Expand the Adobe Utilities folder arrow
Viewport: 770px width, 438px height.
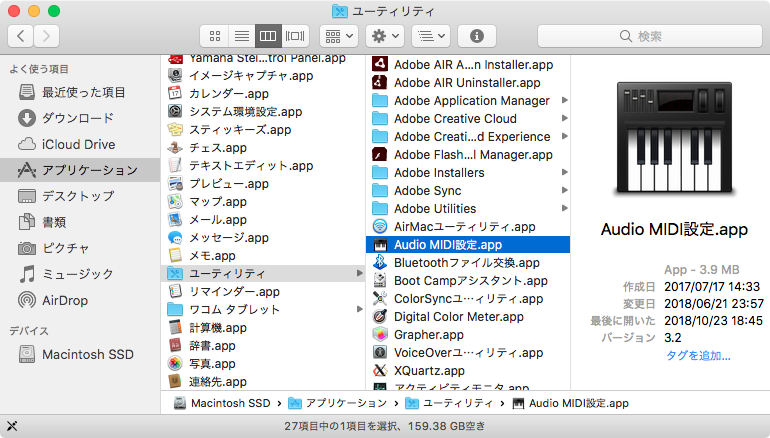565,208
